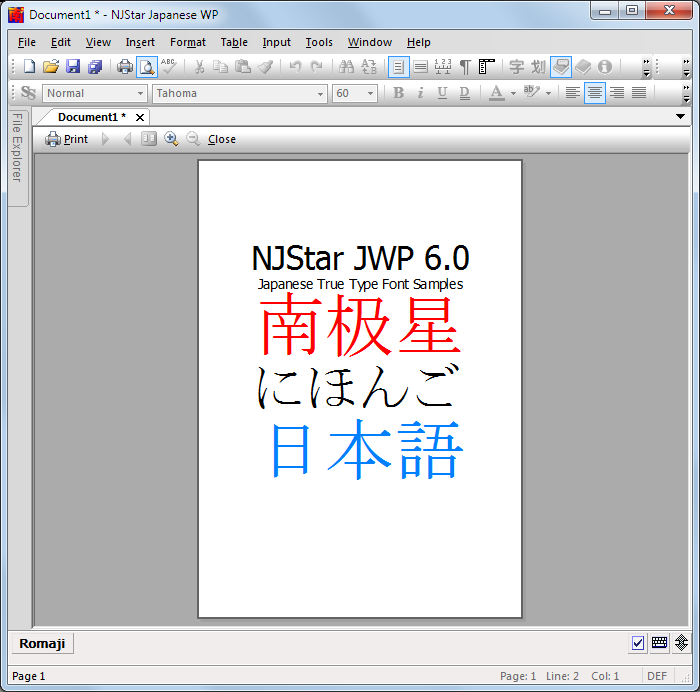Screen dimensions: 700x692
Task: Toggle two-page preview icon
Action: pyautogui.click(x=149, y=139)
